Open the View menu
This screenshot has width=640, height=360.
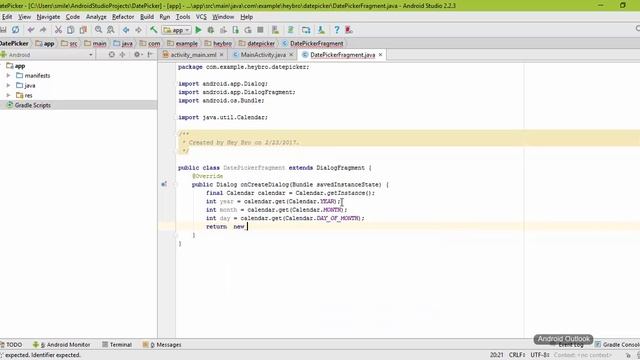click(24, 17)
